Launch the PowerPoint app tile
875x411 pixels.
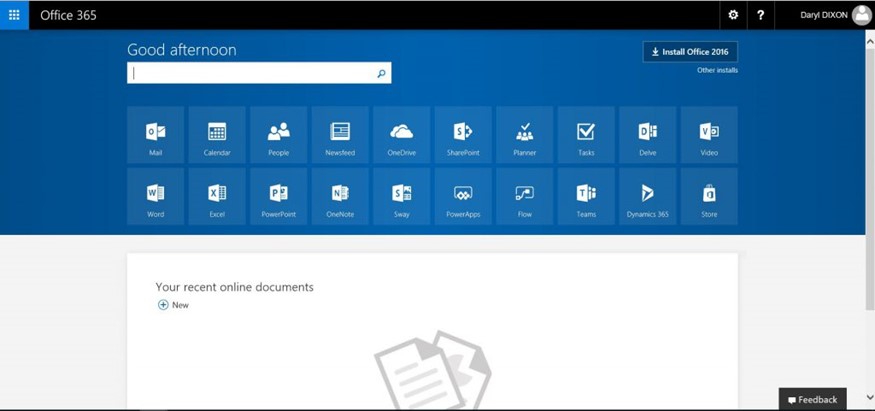click(278, 196)
